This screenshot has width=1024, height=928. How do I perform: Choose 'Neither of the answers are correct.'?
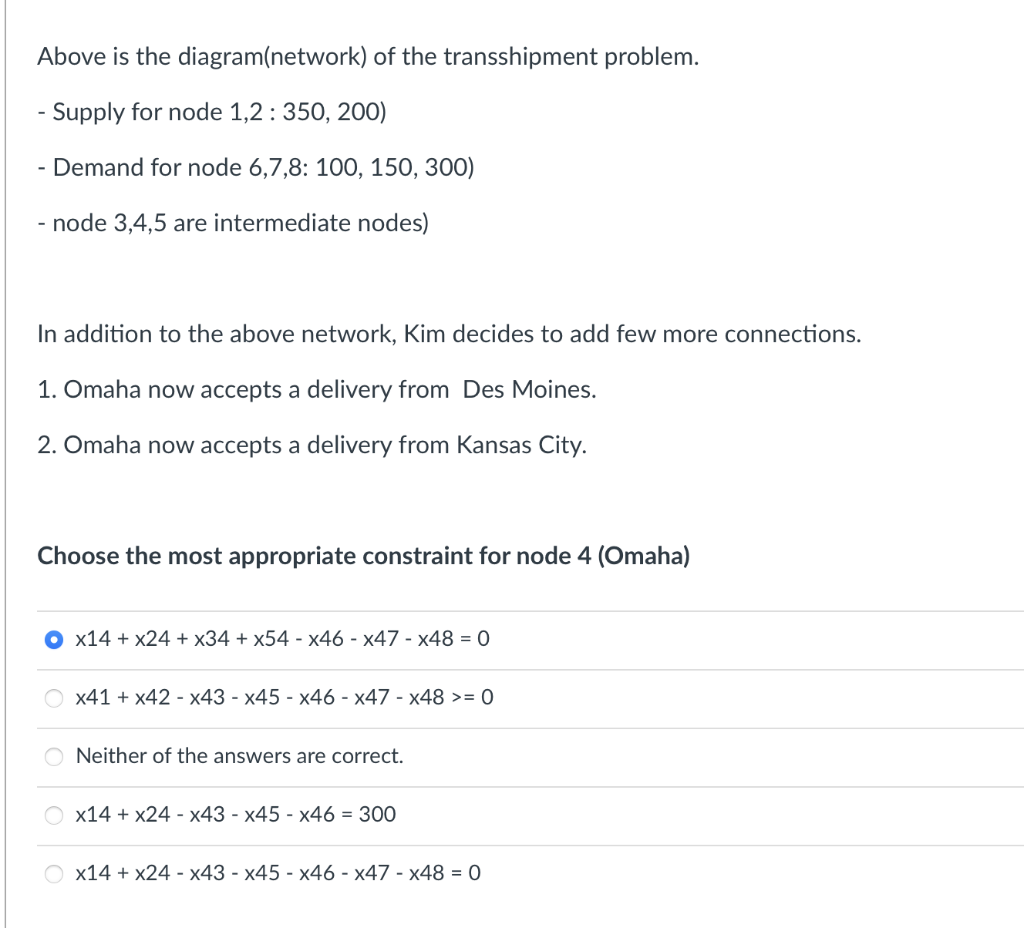[x=54, y=757]
